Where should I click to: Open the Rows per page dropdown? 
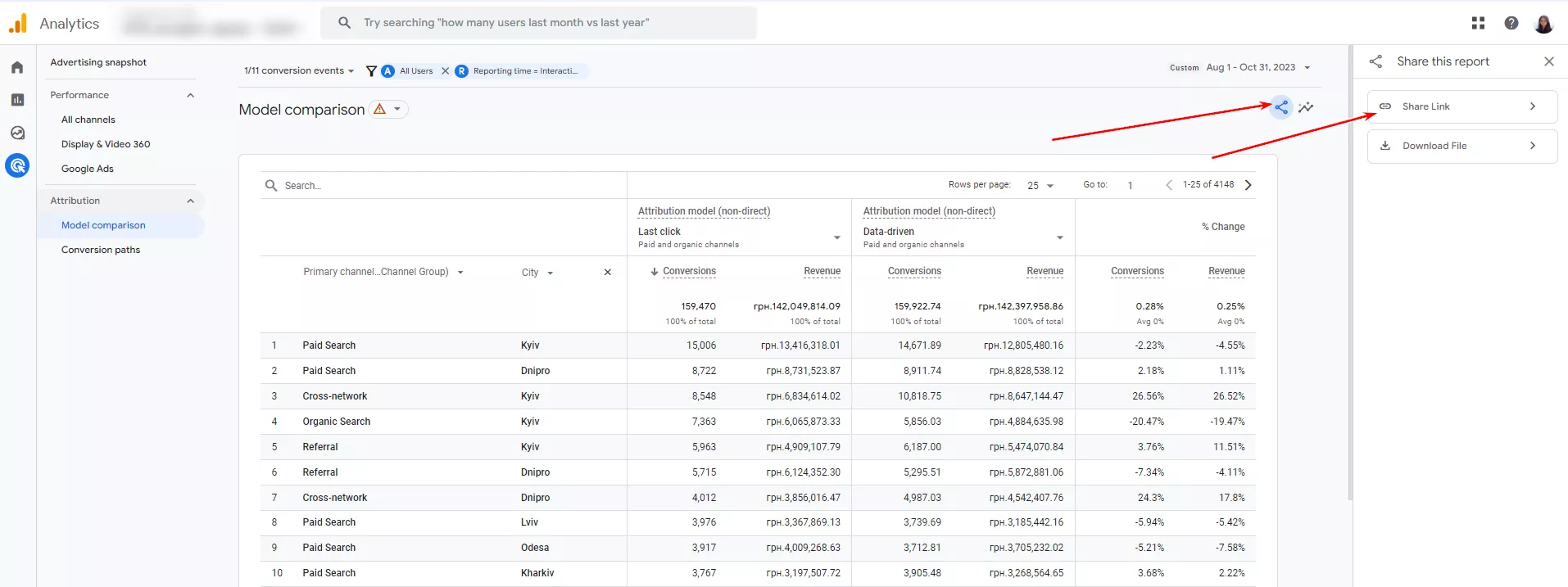point(1040,186)
